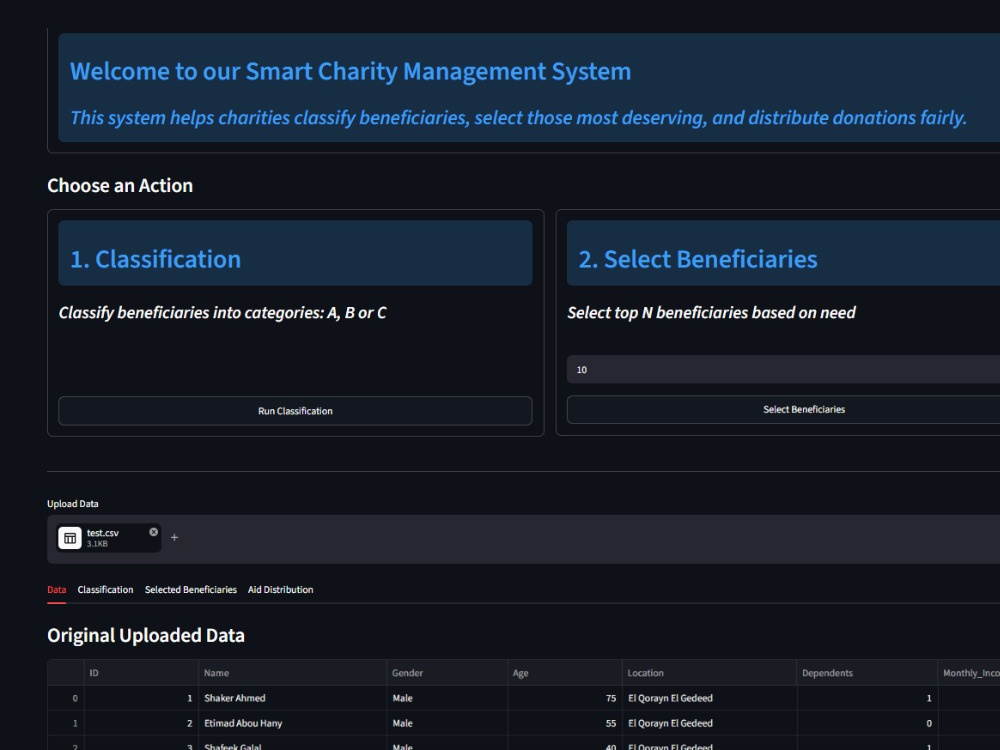Click Etimad Abou Hany's Male gender cell
Viewport: 1000px width, 750px height.
[446, 723]
